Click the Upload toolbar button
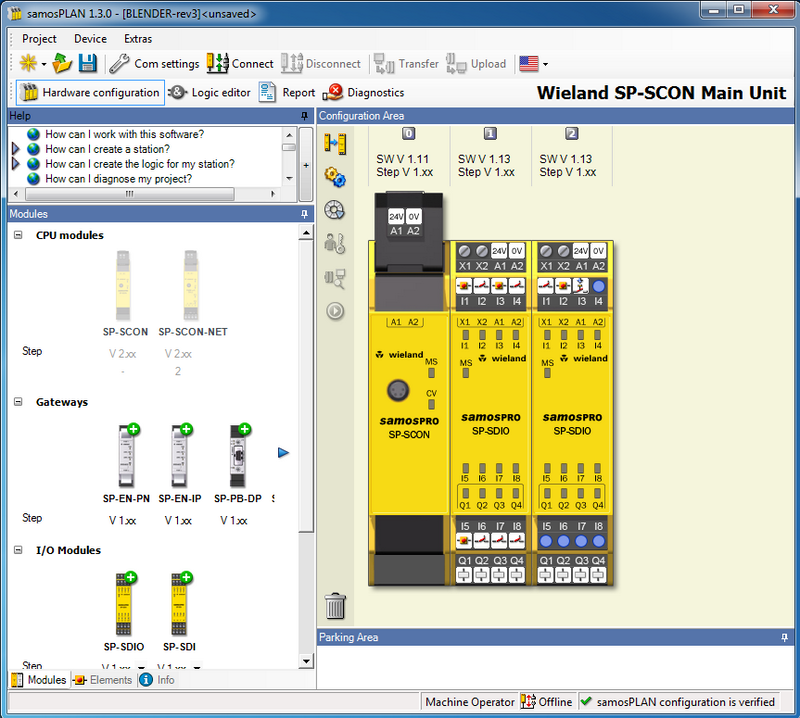 [x=477, y=64]
